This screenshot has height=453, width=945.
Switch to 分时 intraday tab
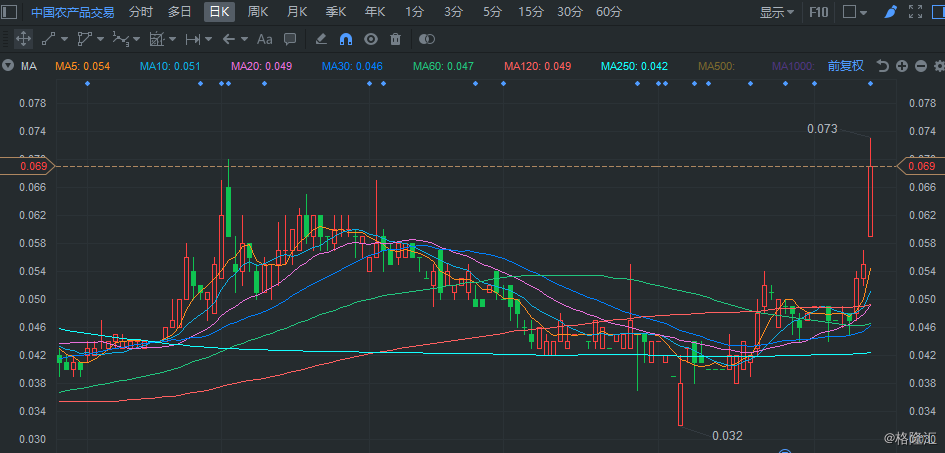[x=141, y=12]
